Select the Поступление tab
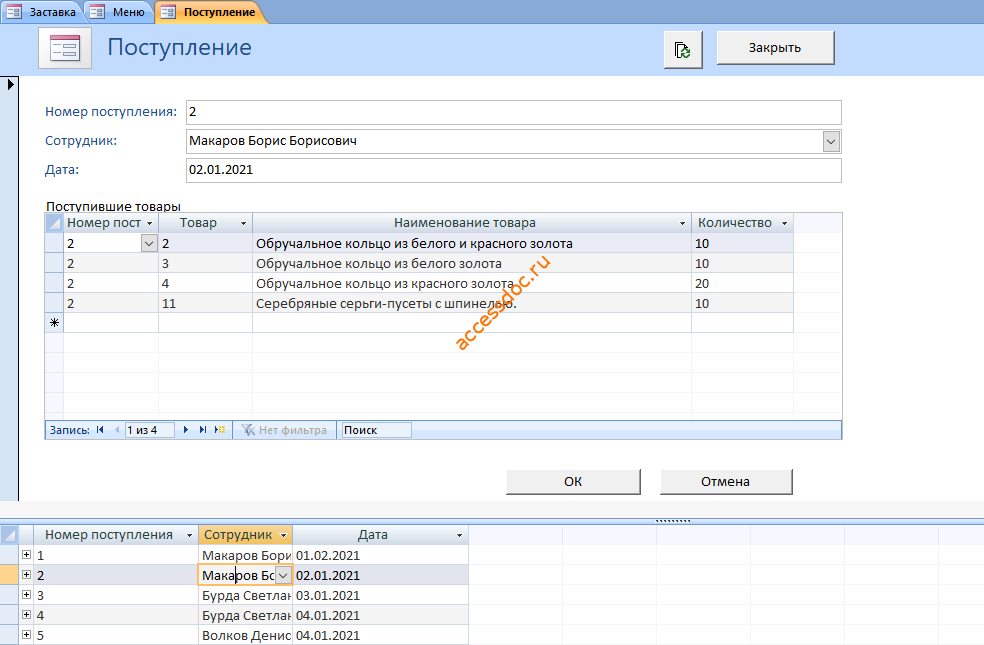 tap(210, 12)
